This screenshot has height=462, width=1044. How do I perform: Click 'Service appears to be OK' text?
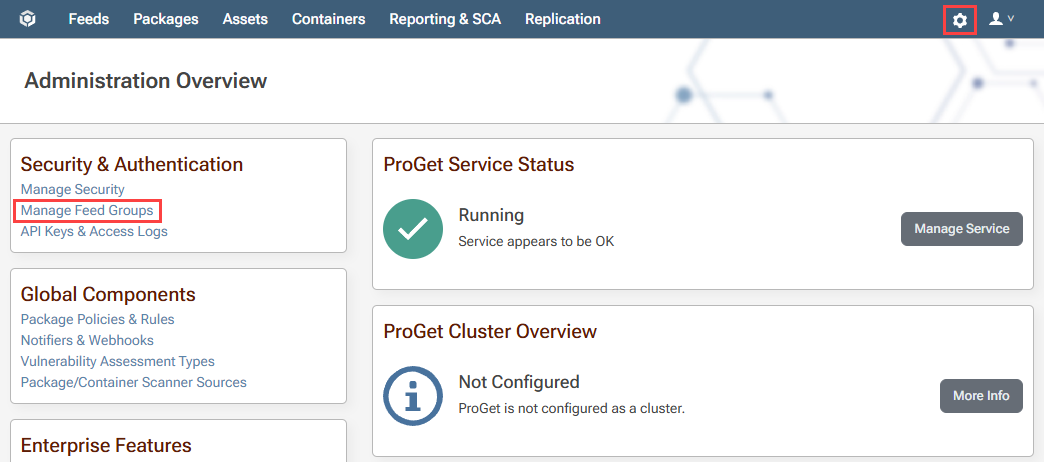537,242
